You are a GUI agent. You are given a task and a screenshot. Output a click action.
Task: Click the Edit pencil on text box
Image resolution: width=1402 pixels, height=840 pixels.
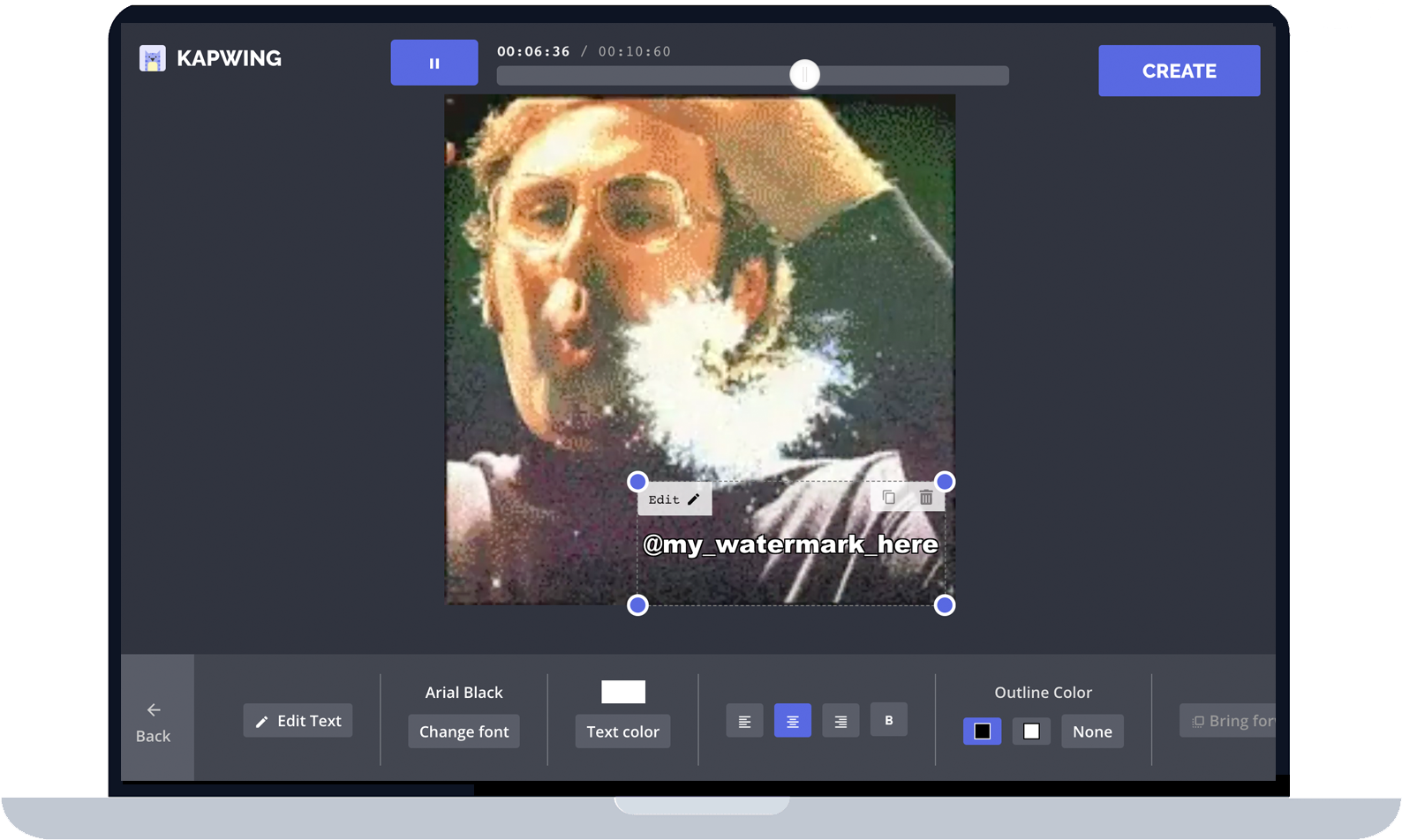pyautogui.click(x=675, y=499)
